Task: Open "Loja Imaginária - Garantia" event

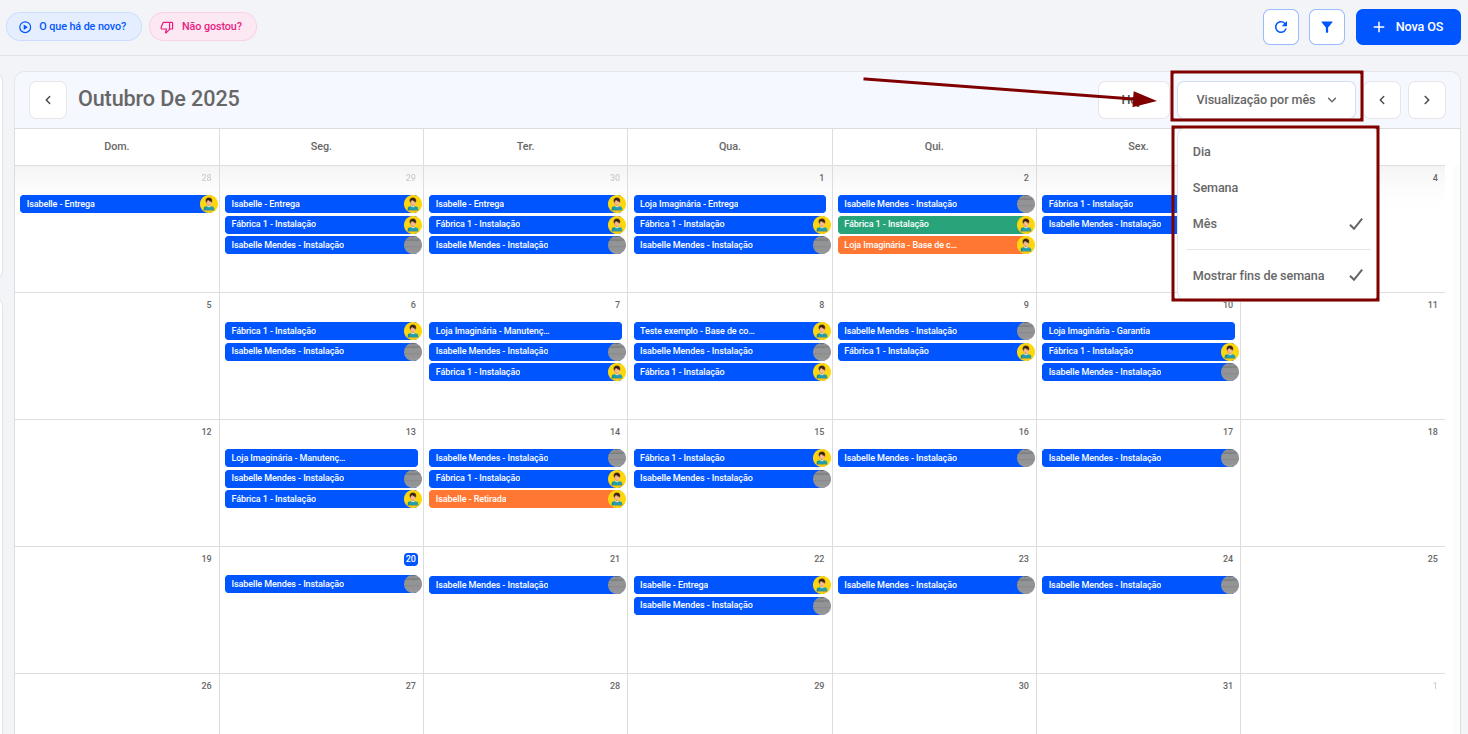Action: click(x=1138, y=331)
